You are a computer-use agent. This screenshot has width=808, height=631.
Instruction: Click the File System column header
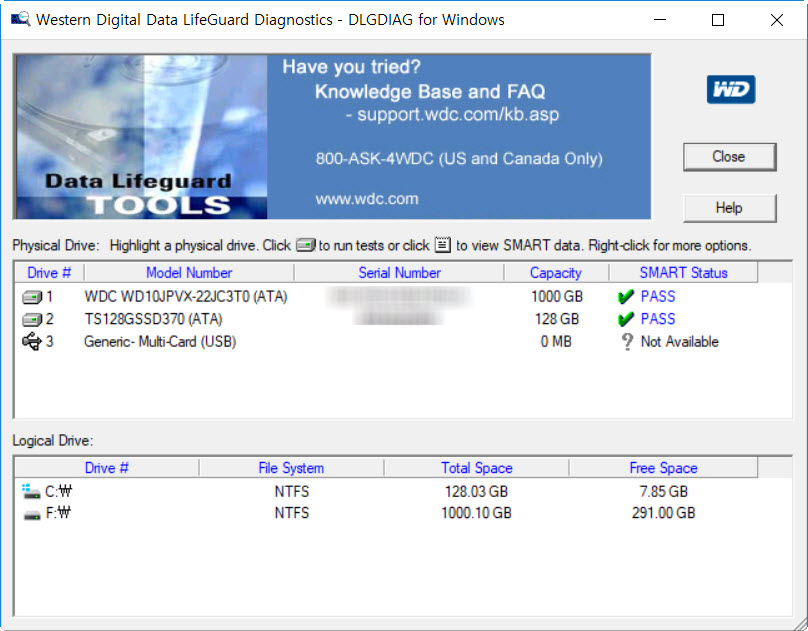tap(291, 468)
